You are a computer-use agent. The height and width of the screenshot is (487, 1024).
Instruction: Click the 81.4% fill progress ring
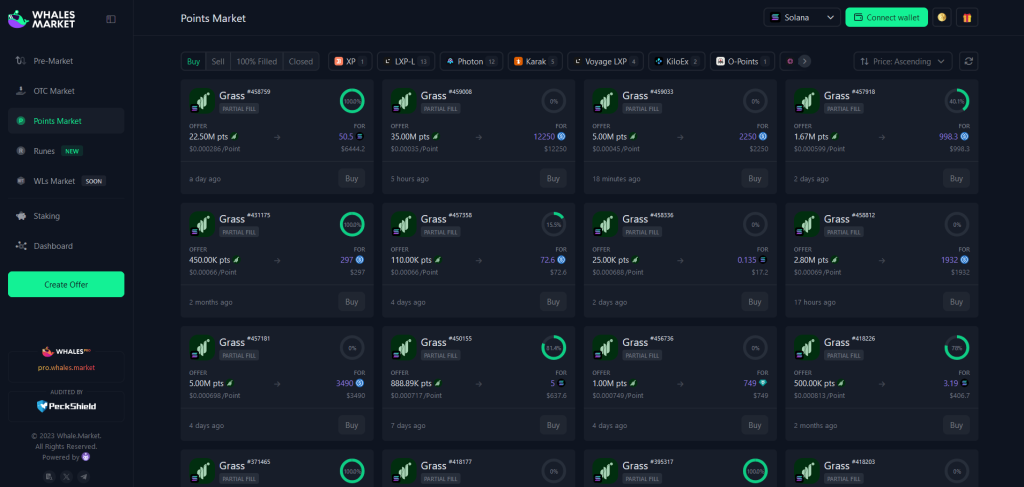point(553,348)
